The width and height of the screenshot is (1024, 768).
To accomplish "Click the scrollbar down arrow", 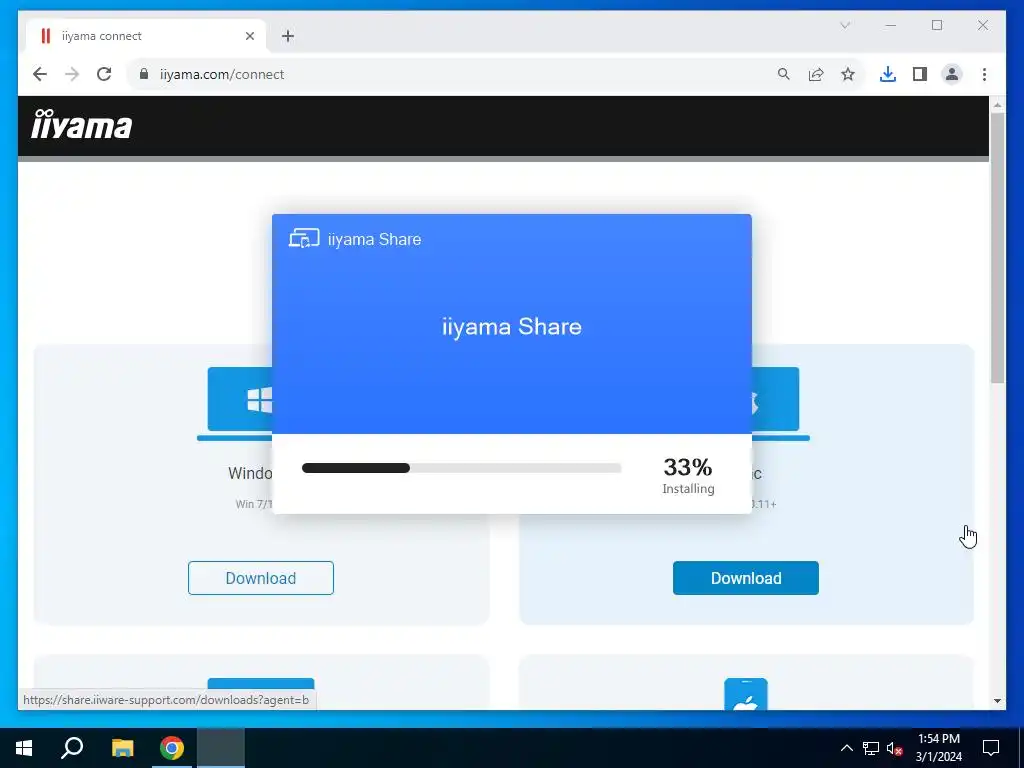I will (x=997, y=701).
